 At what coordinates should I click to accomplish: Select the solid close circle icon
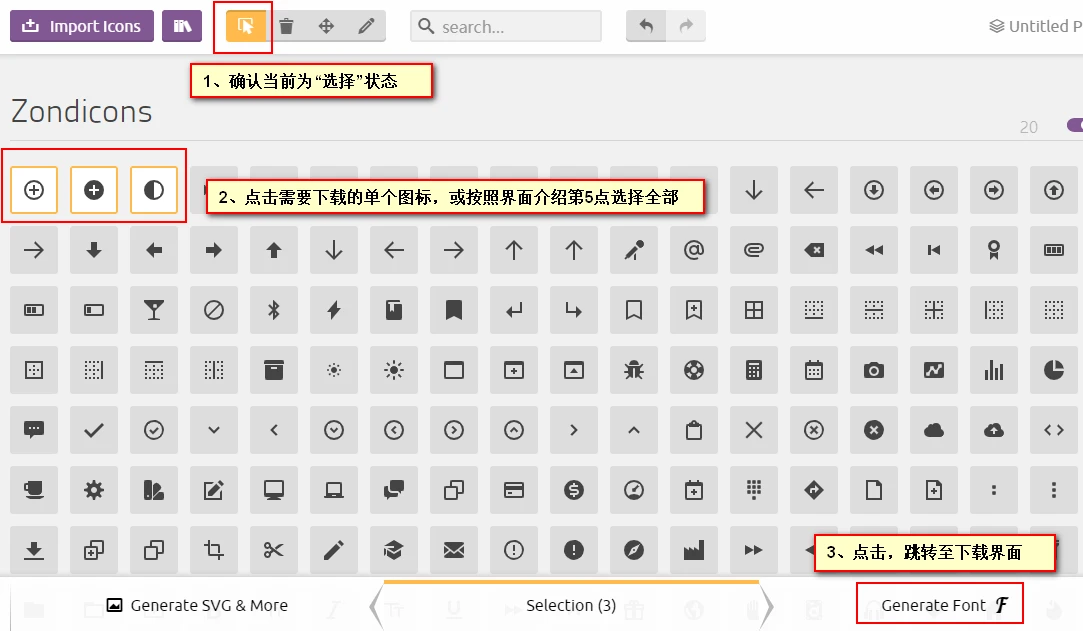pos(874,430)
